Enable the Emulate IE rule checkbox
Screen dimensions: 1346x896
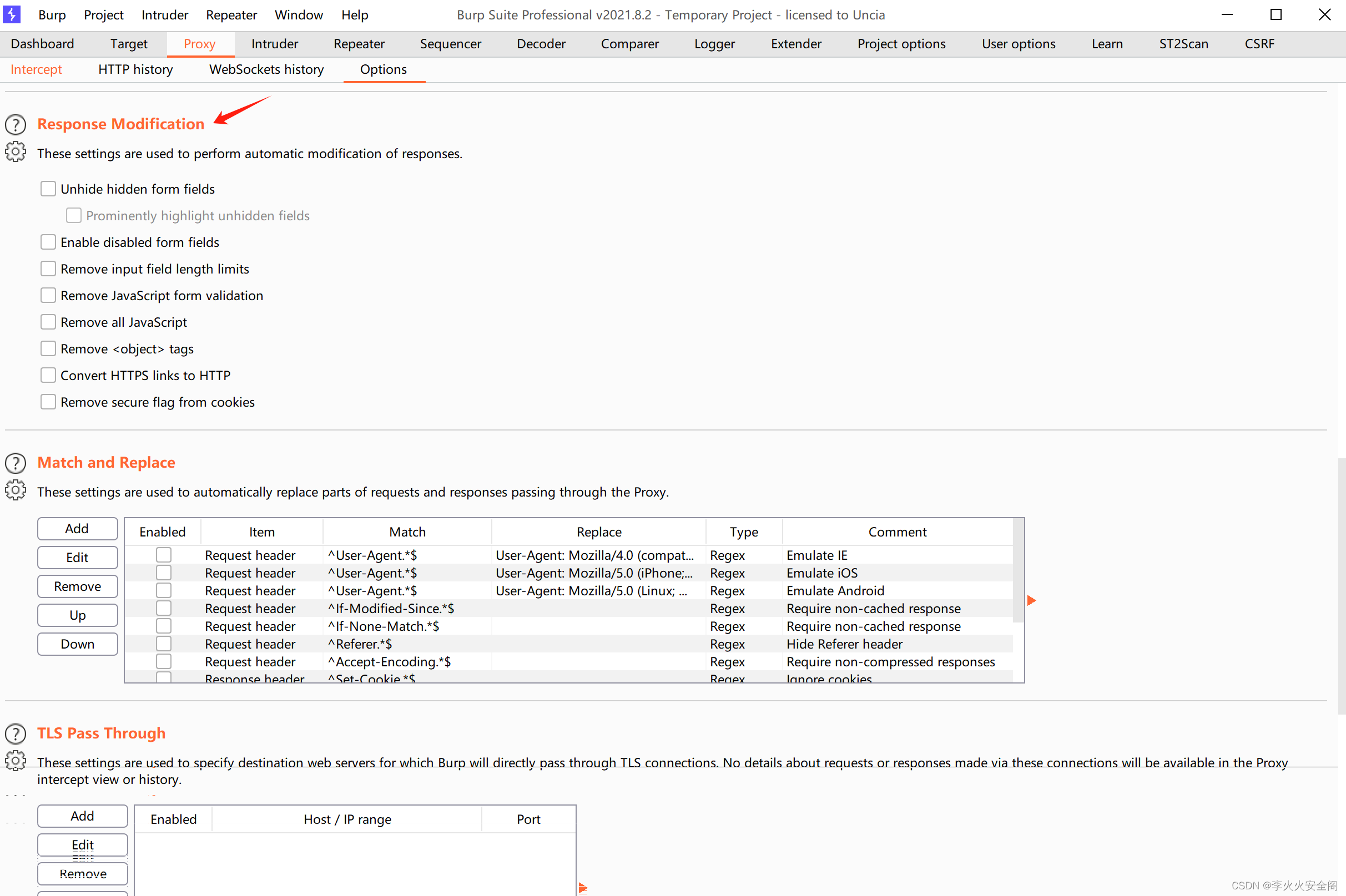(164, 555)
